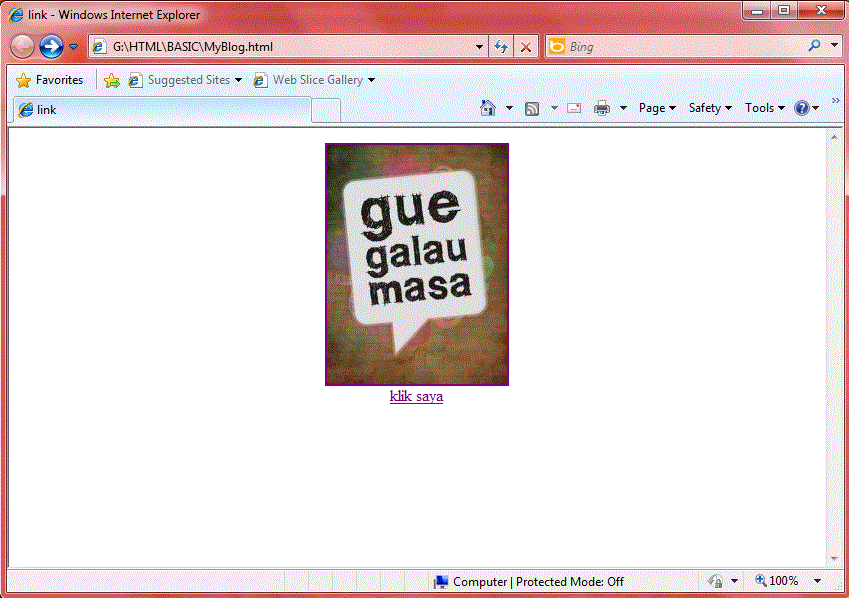Screen dimensions: 849x598
Task: Open the search provider dropdown arrow
Action: (x=834, y=46)
